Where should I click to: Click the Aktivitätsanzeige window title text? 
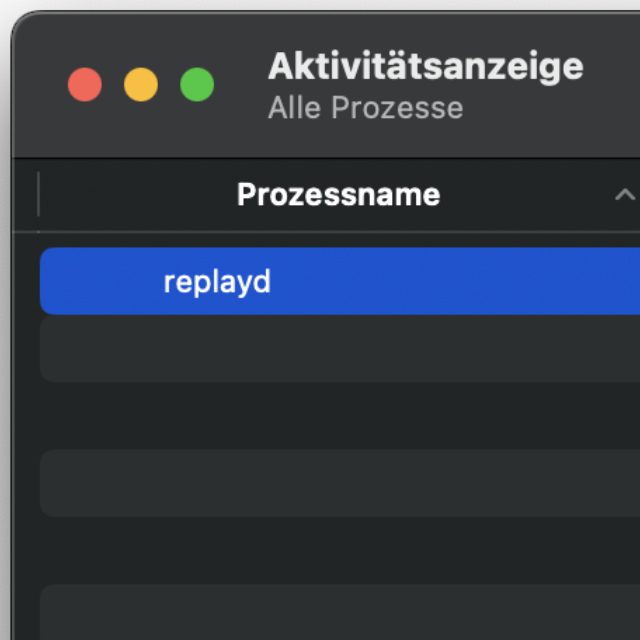point(425,67)
